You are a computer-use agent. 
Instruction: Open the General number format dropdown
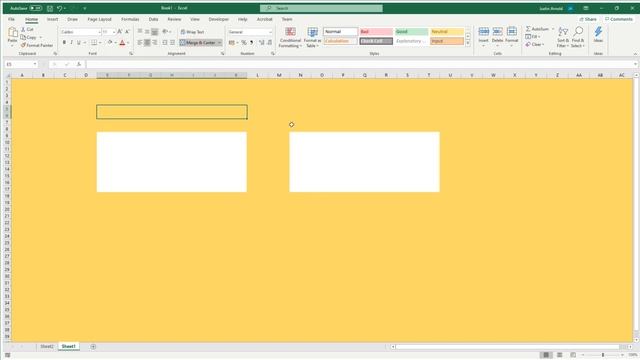click(x=270, y=32)
